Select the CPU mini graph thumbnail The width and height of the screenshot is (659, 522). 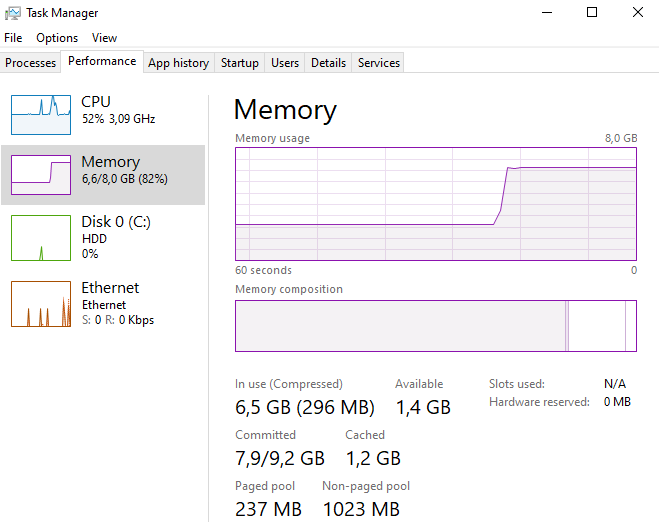pyautogui.click(x=41, y=114)
